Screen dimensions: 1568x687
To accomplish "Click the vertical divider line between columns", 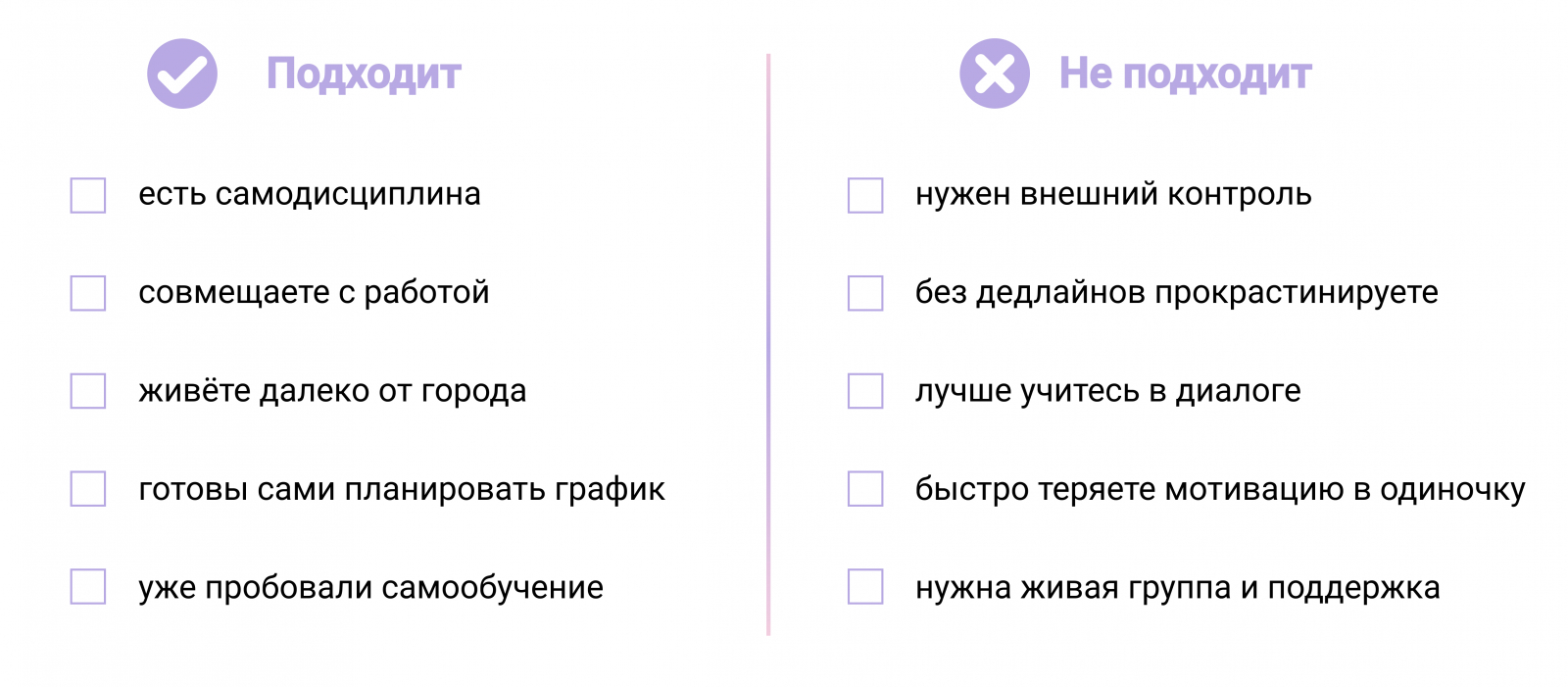I will [x=768, y=343].
